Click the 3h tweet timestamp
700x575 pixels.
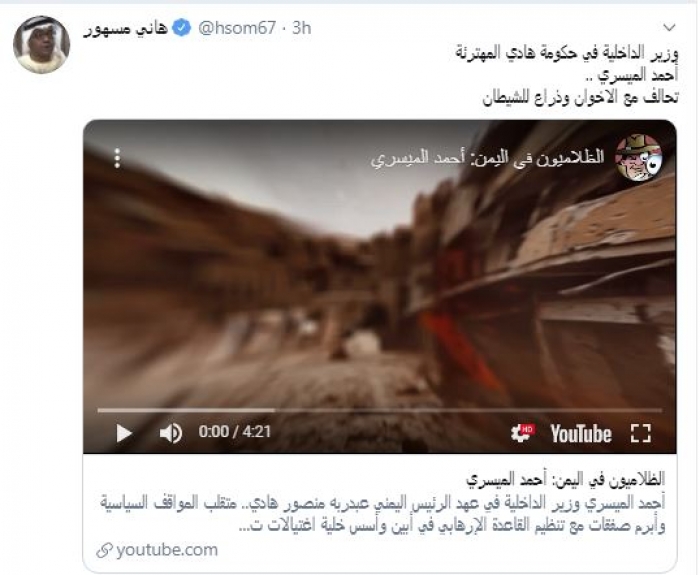(302, 28)
